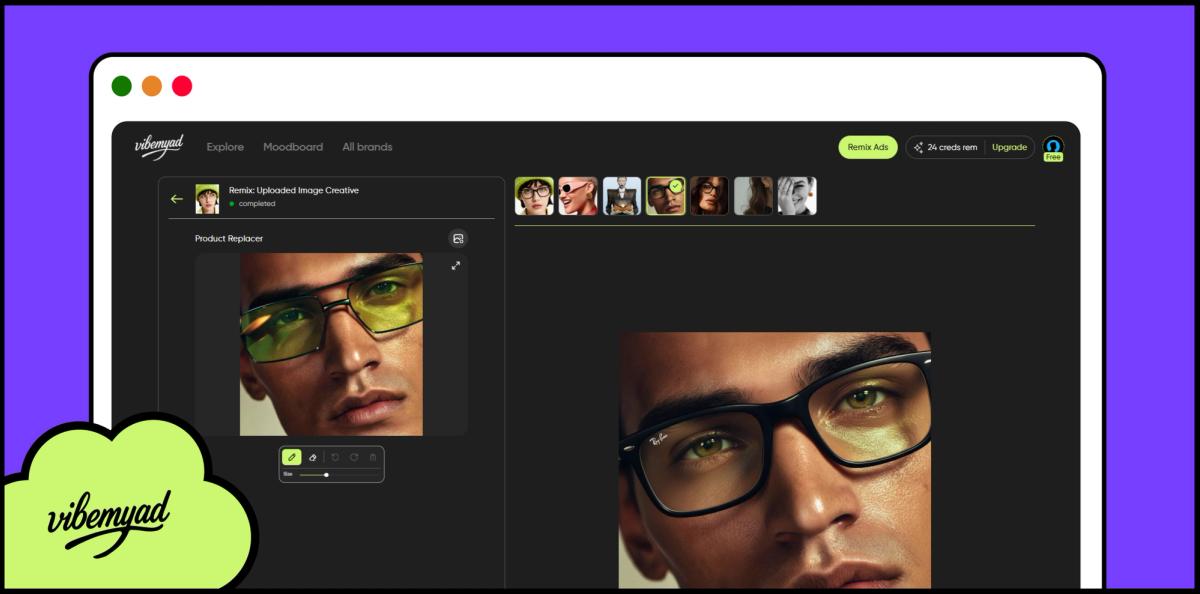The width and height of the screenshot is (1200, 594).
Task: Click the Upgrade link in the header
Action: 1007,147
